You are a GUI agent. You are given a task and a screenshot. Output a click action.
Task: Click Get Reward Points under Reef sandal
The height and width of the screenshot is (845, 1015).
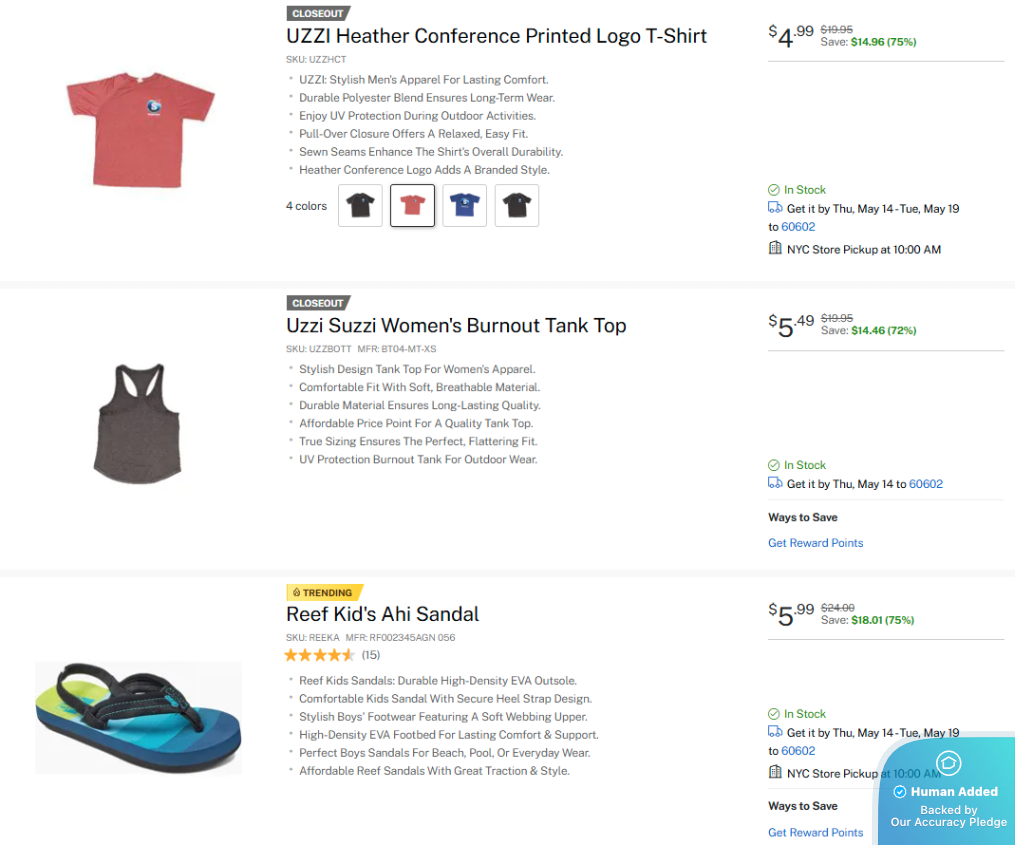coord(815,832)
